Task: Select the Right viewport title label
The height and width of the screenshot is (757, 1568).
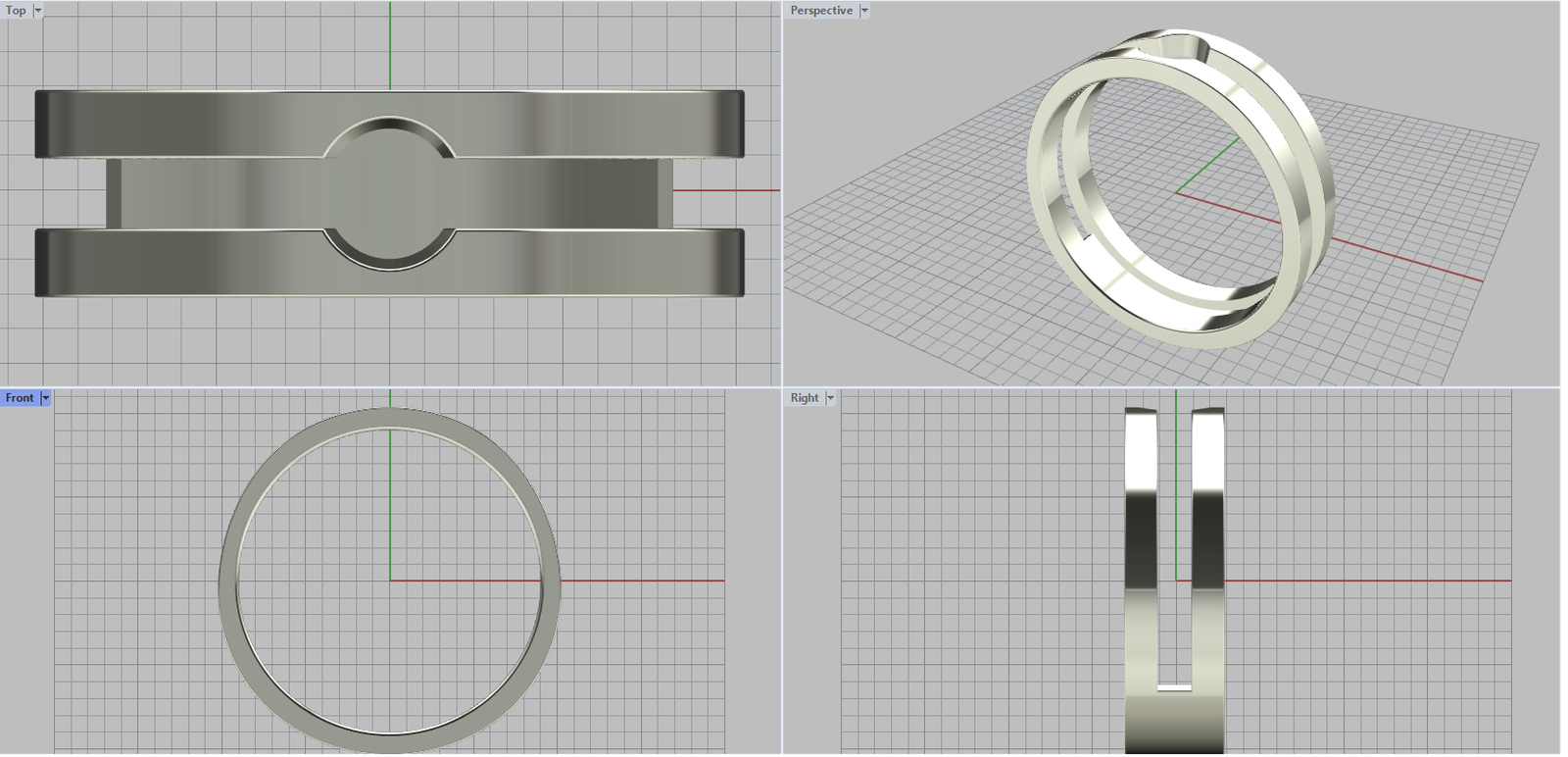Action: click(x=805, y=398)
